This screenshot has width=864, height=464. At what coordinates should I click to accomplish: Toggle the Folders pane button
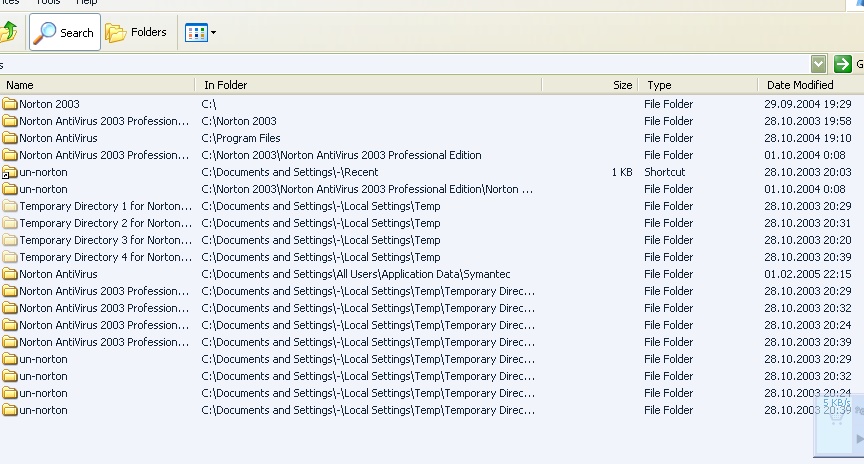(137, 33)
